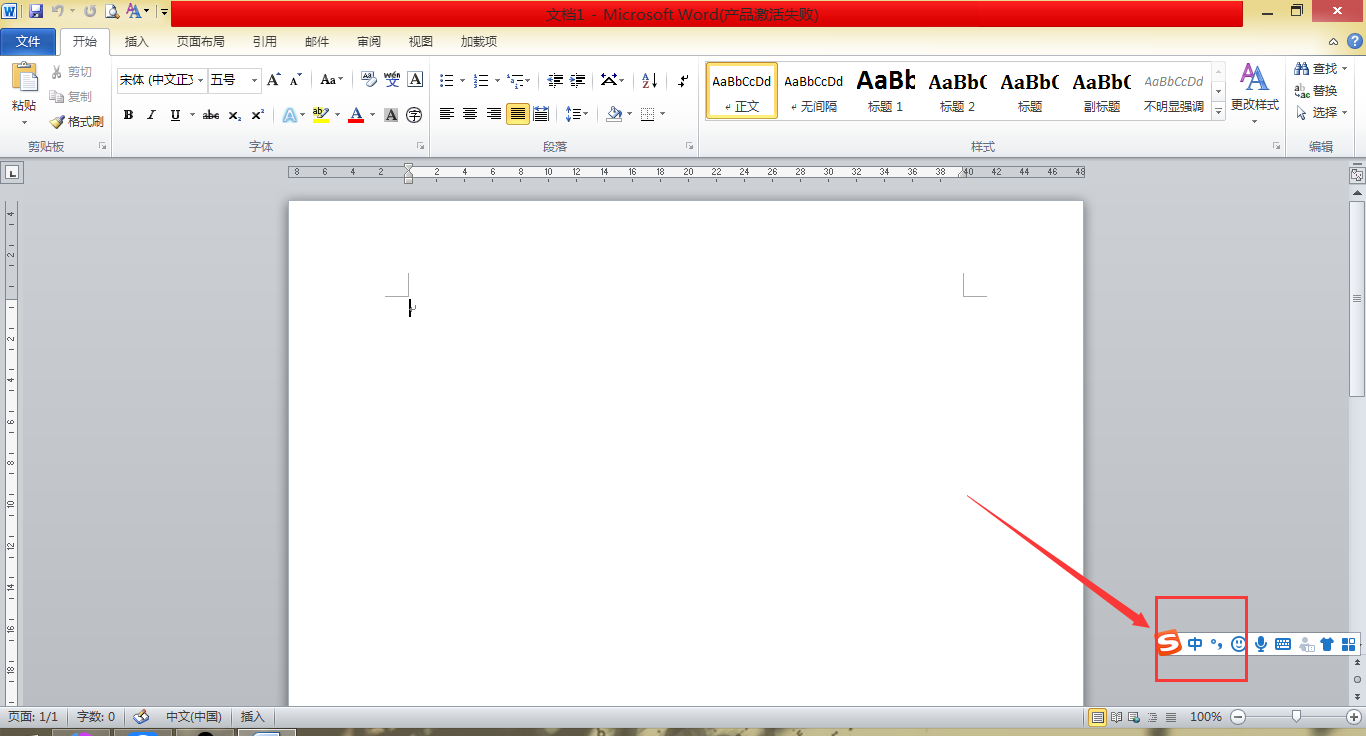The image size is (1366, 736).
Task: Save the document from Quick Access toolbar
Action: [x=36, y=11]
